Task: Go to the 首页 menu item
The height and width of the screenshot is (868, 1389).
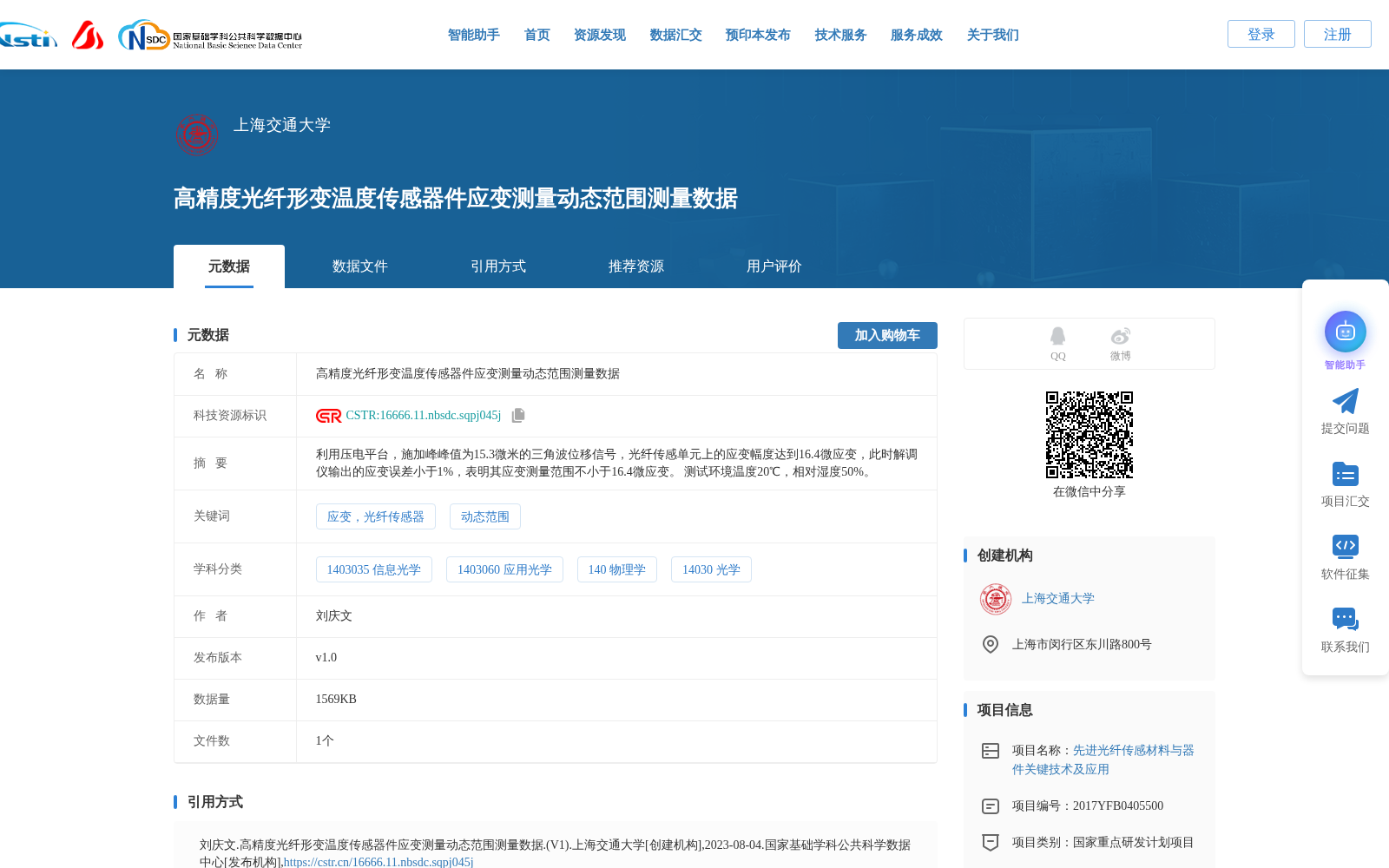Action: click(x=537, y=35)
